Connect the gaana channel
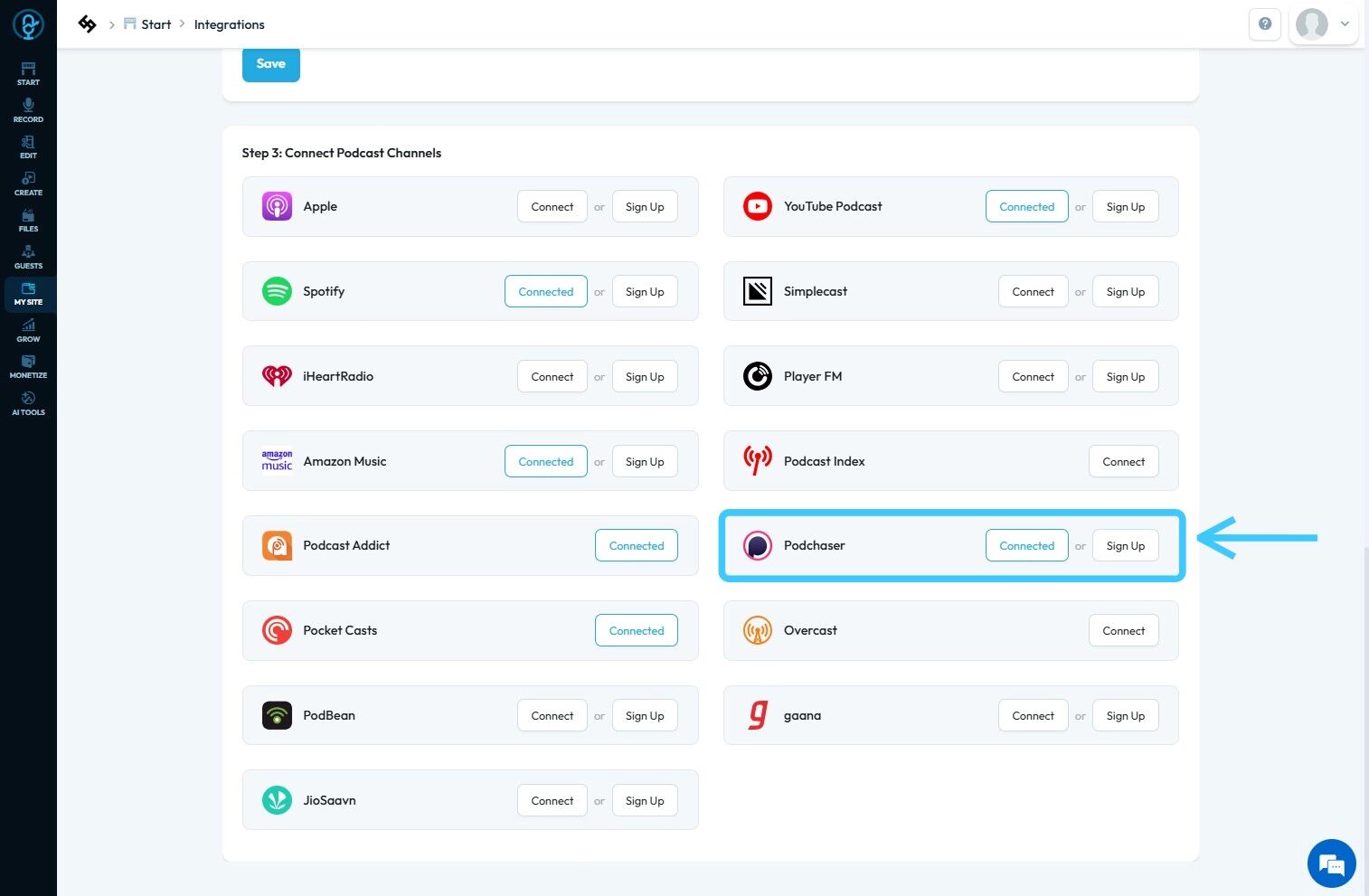This screenshot has height=896, width=1369. (x=1034, y=716)
